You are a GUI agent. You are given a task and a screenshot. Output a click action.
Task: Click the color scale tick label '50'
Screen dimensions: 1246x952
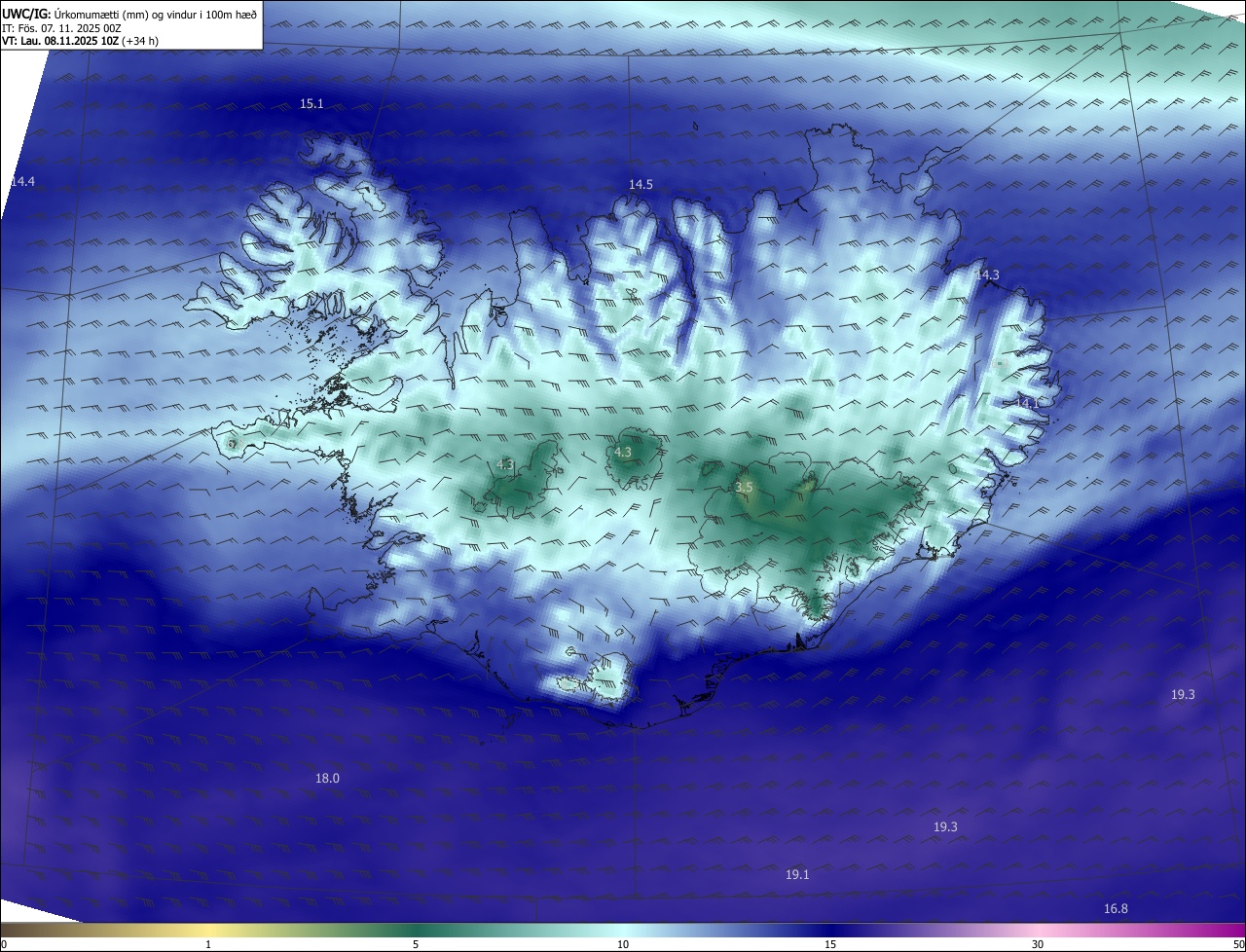1238,944
